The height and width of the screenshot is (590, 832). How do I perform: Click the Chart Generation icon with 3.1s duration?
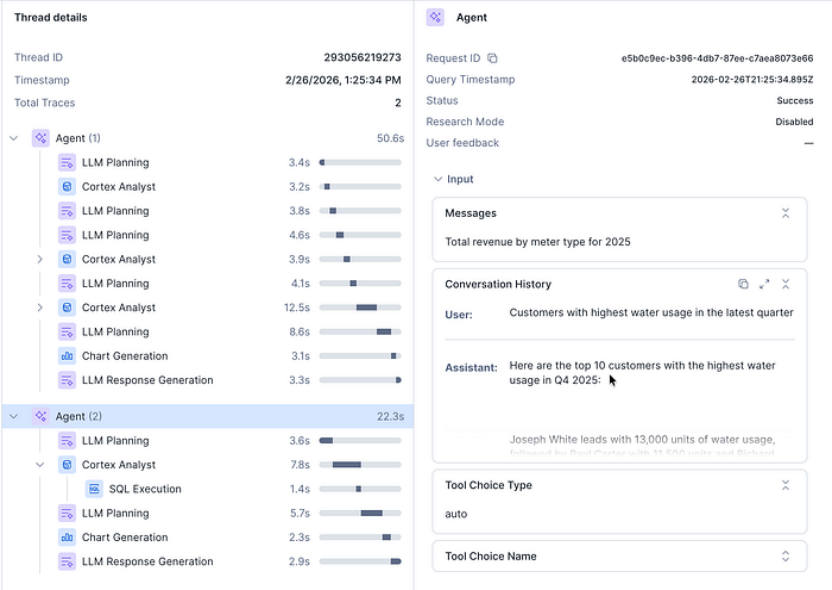pos(67,356)
